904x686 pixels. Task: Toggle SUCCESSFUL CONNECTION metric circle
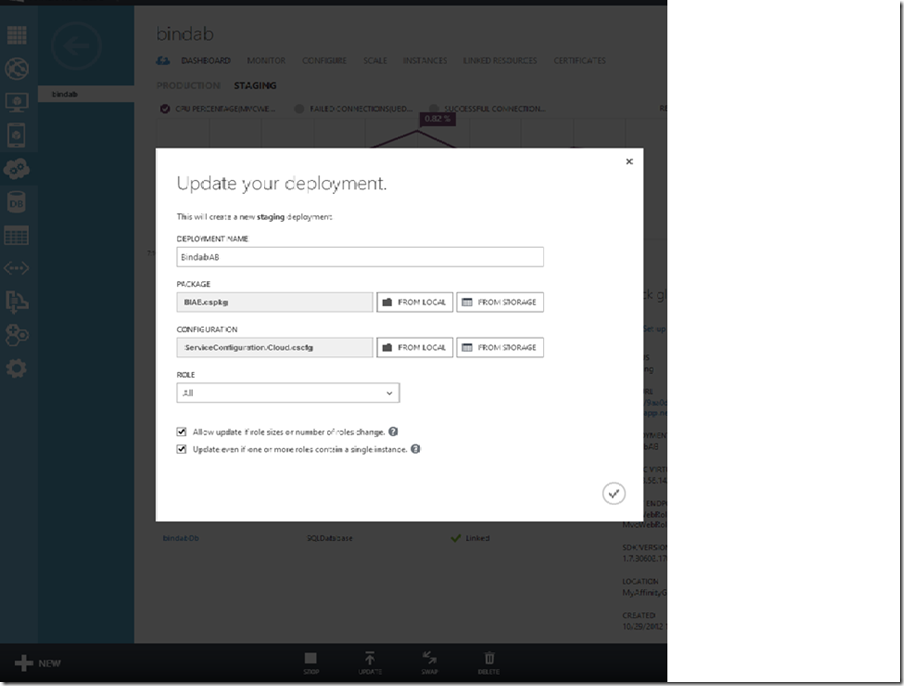pyautogui.click(x=434, y=108)
